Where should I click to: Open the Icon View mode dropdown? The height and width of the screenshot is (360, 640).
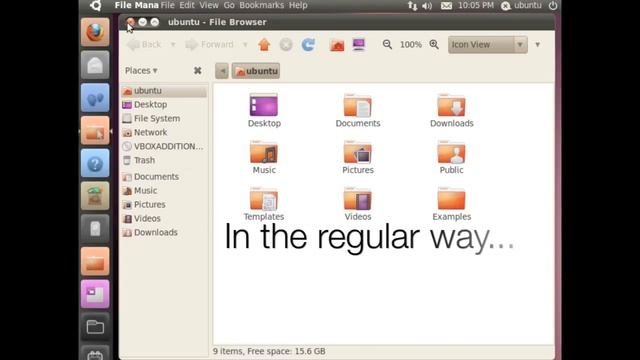click(x=488, y=44)
